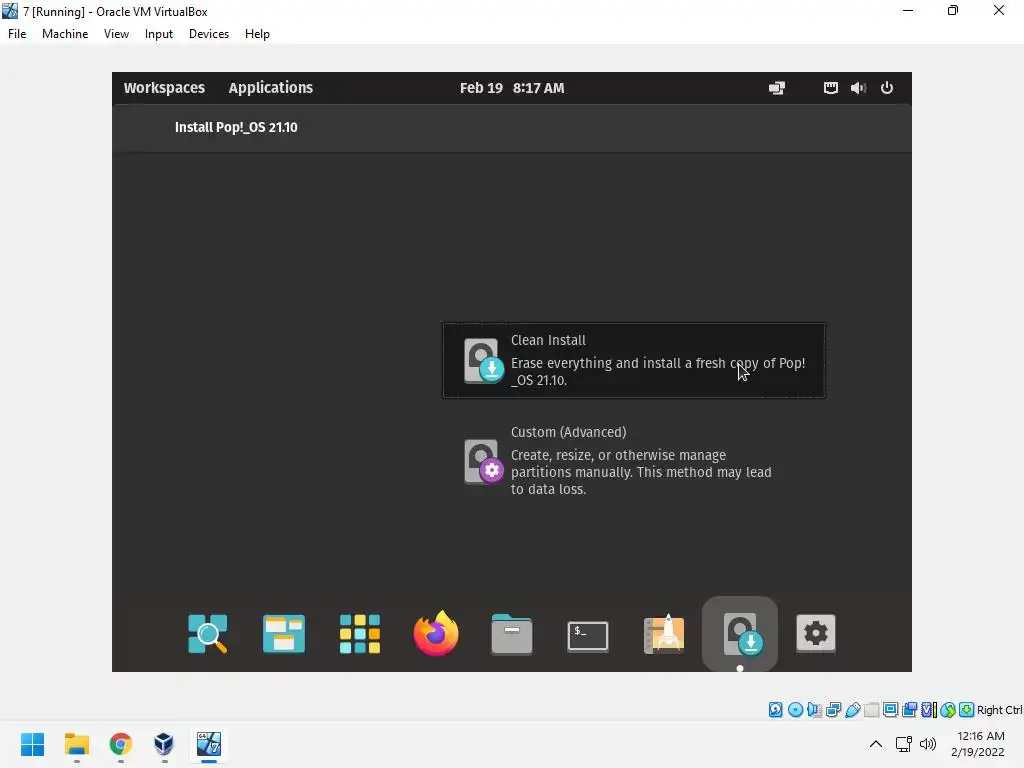Screen dimensions: 1024x768
Task: Open the Windows clock and date
Action: tap(978, 744)
